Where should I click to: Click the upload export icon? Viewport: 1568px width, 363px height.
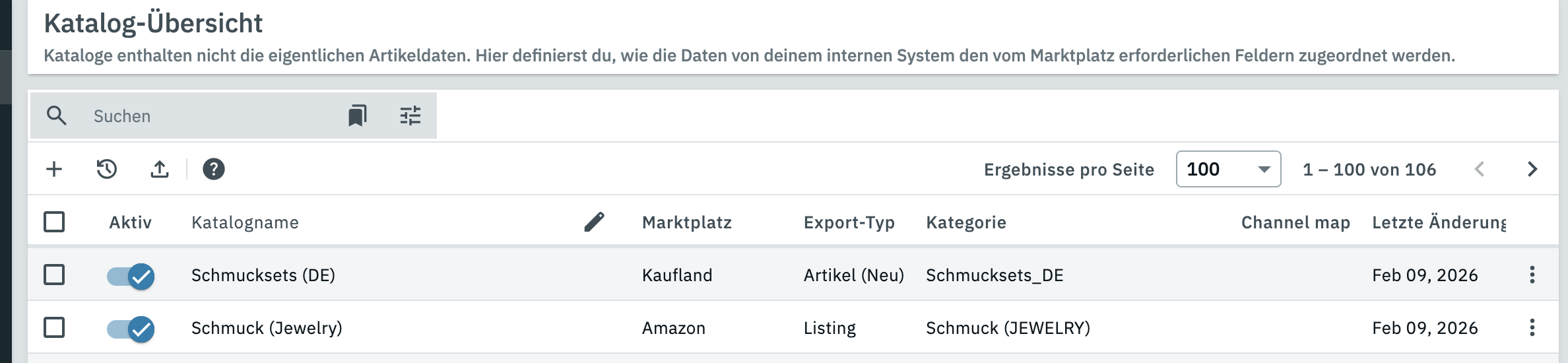pos(160,170)
